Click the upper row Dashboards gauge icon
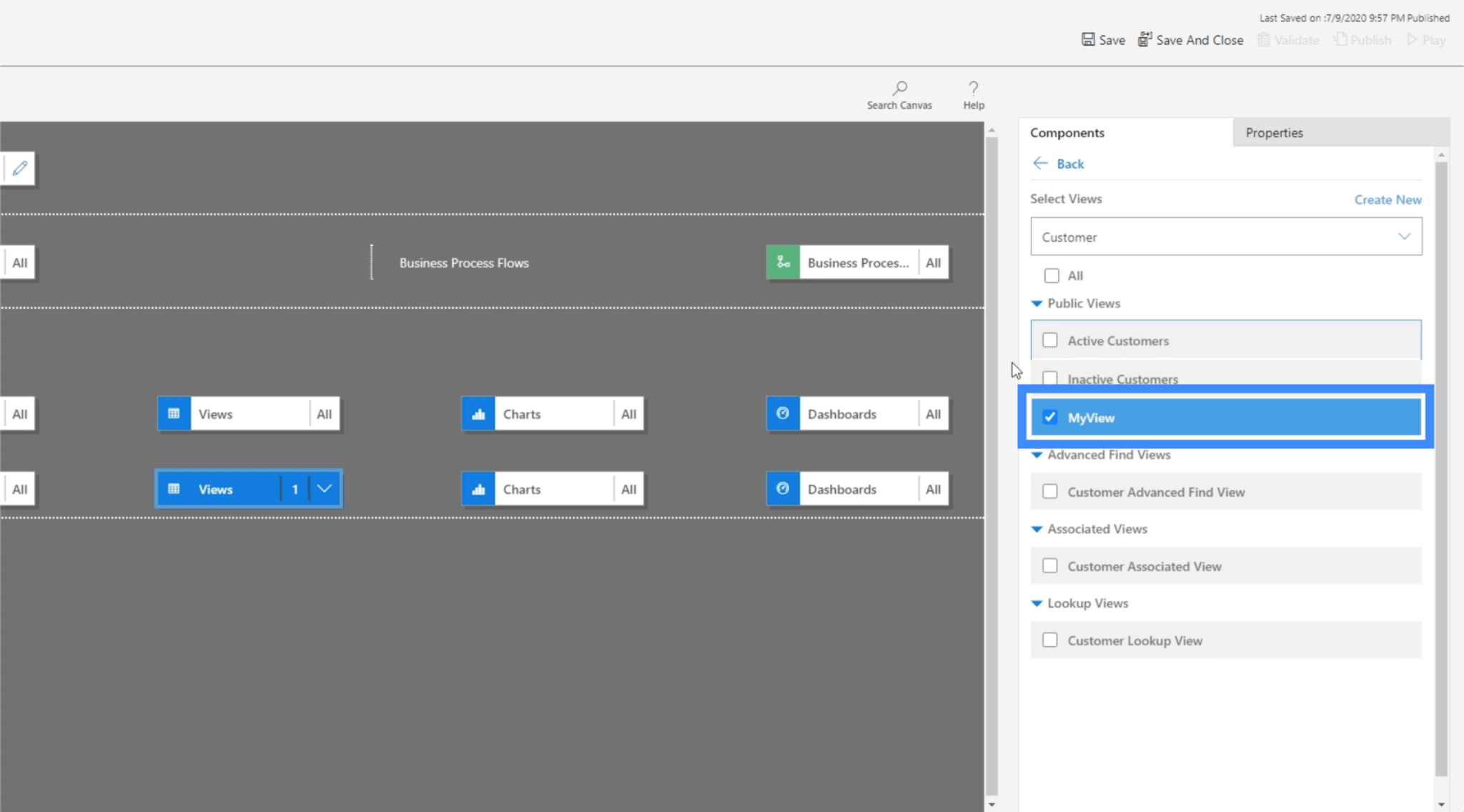 tap(783, 414)
